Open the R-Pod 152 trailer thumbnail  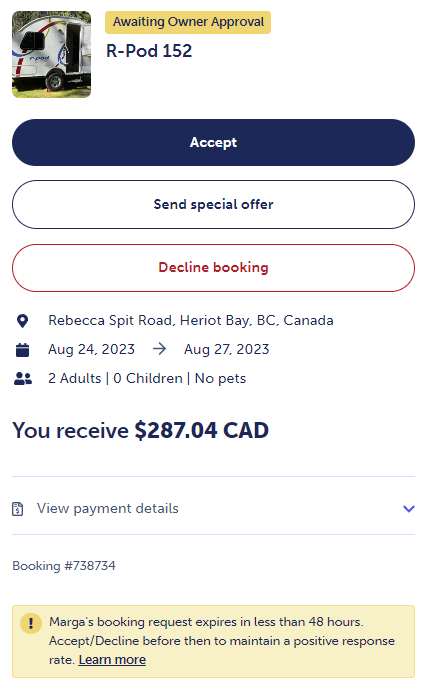[x=51, y=54]
